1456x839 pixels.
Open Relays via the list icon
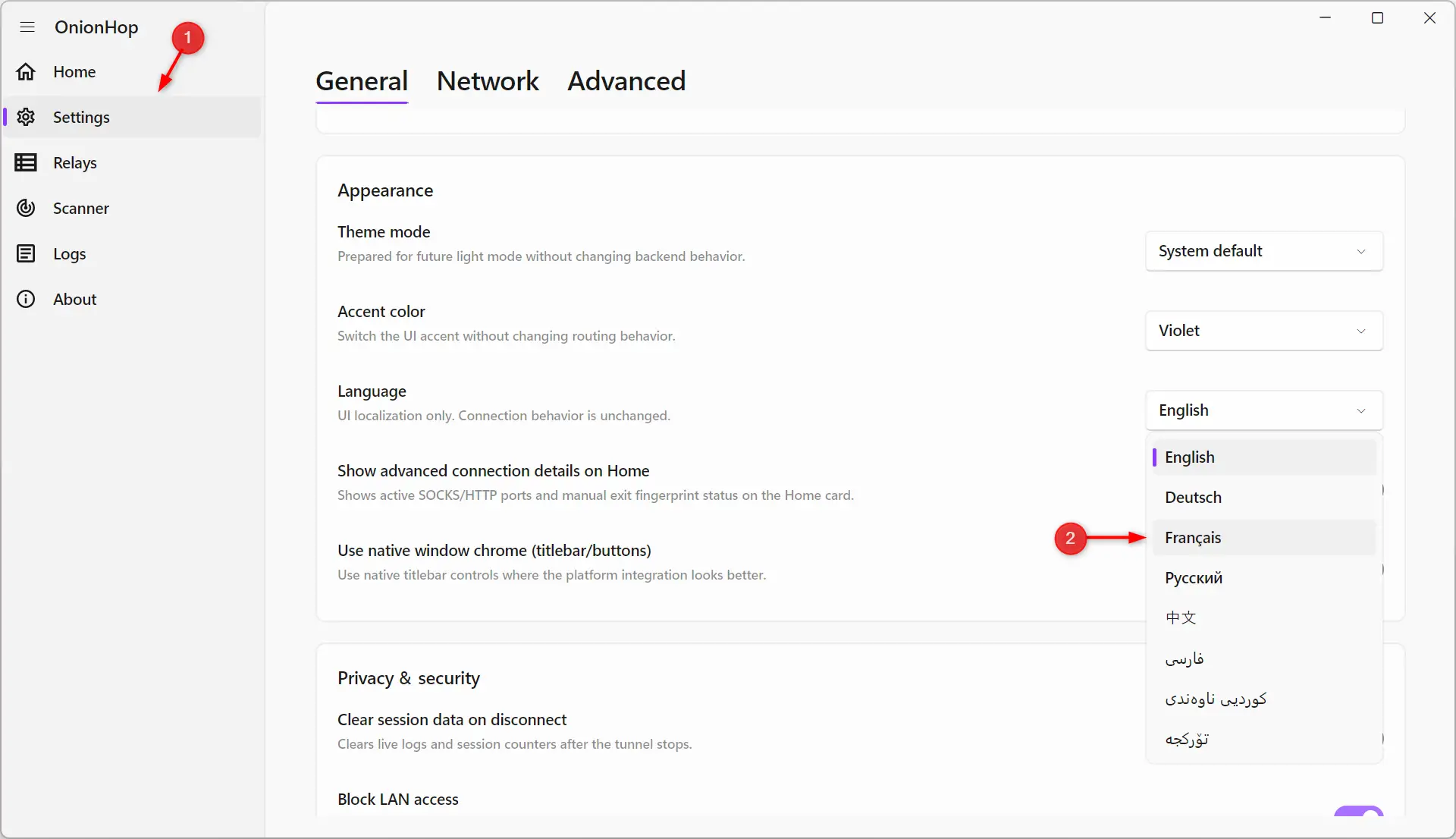tap(26, 162)
